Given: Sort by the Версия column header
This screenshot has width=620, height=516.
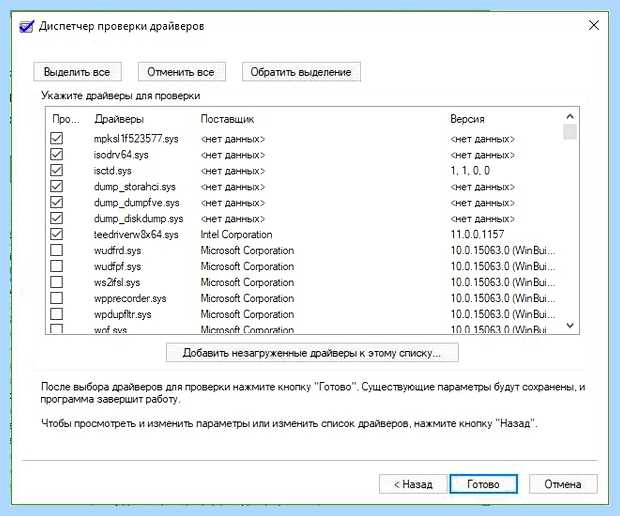Looking at the screenshot, I should (x=467, y=119).
